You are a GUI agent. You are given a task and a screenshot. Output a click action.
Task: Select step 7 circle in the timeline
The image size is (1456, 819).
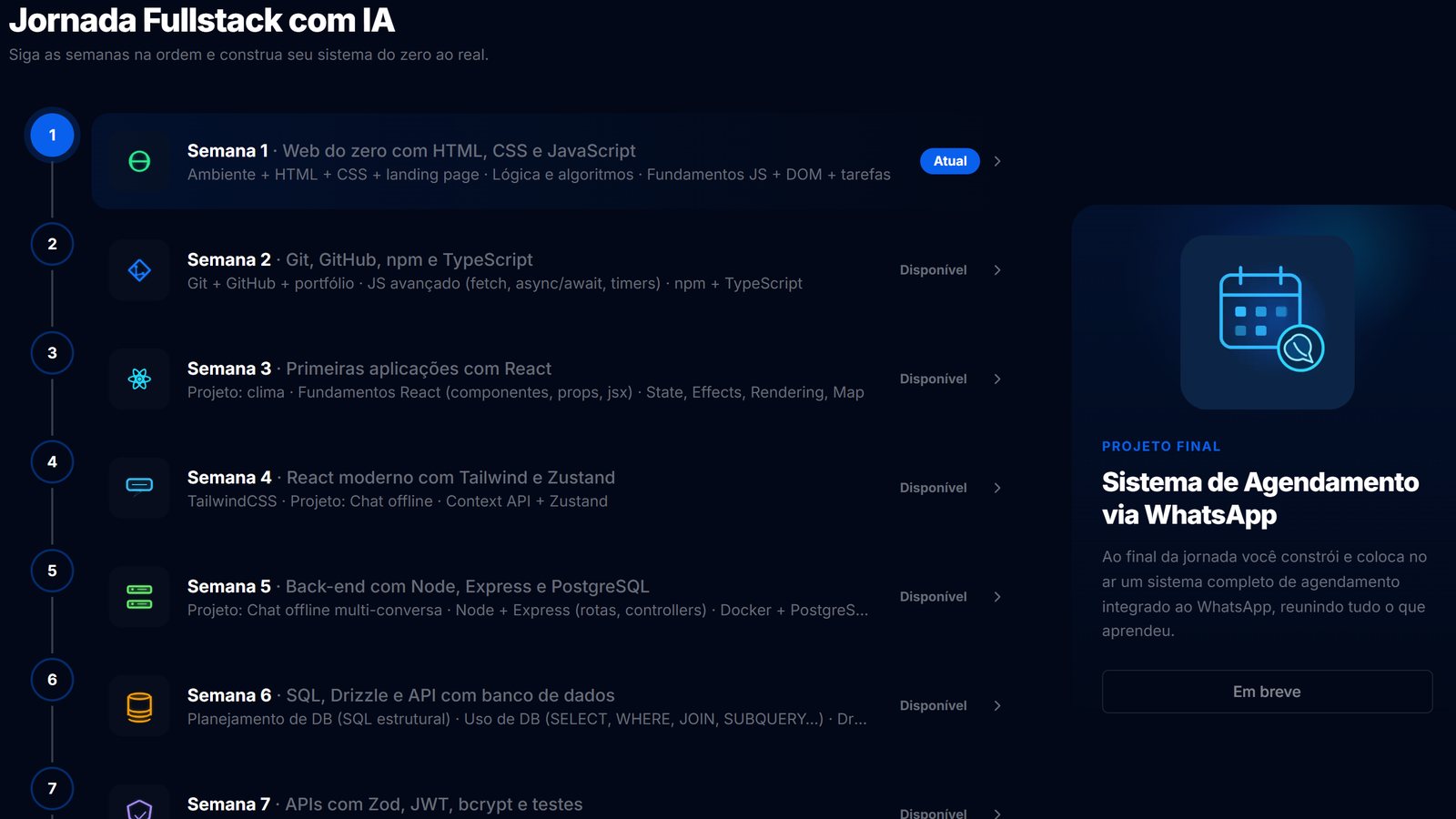click(x=52, y=788)
